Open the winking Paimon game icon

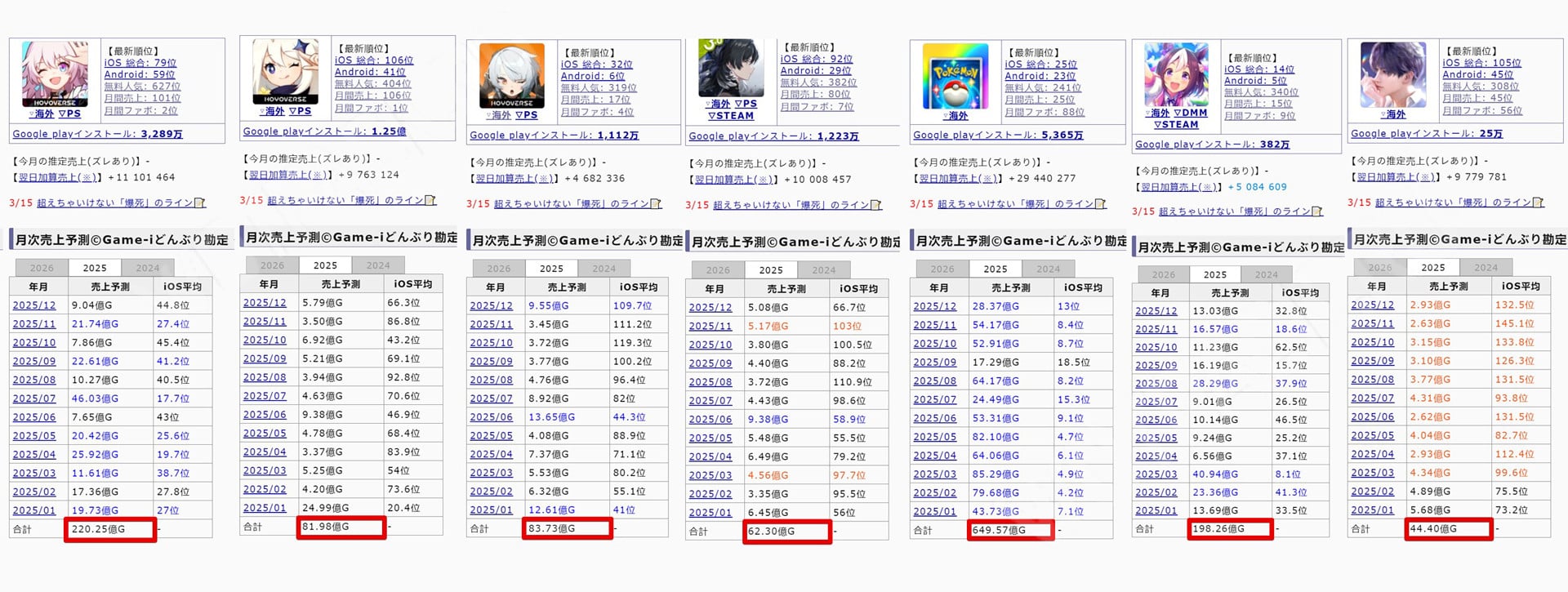coord(285,71)
